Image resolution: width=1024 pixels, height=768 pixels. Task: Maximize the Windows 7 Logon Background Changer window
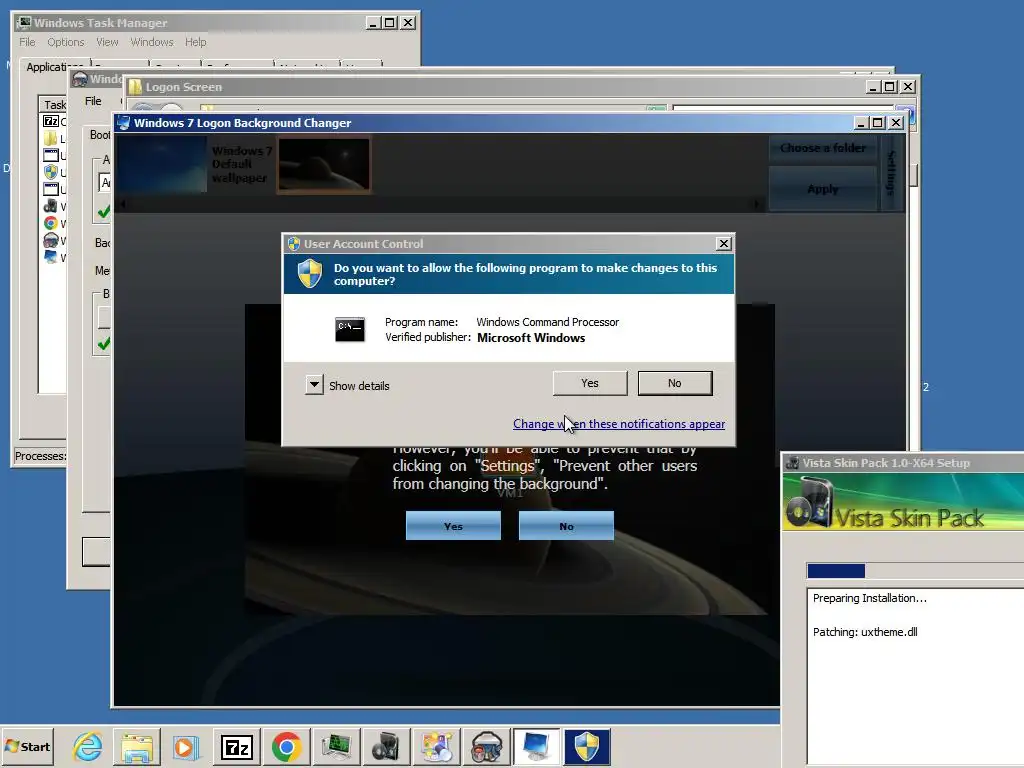tap(878, 123)
